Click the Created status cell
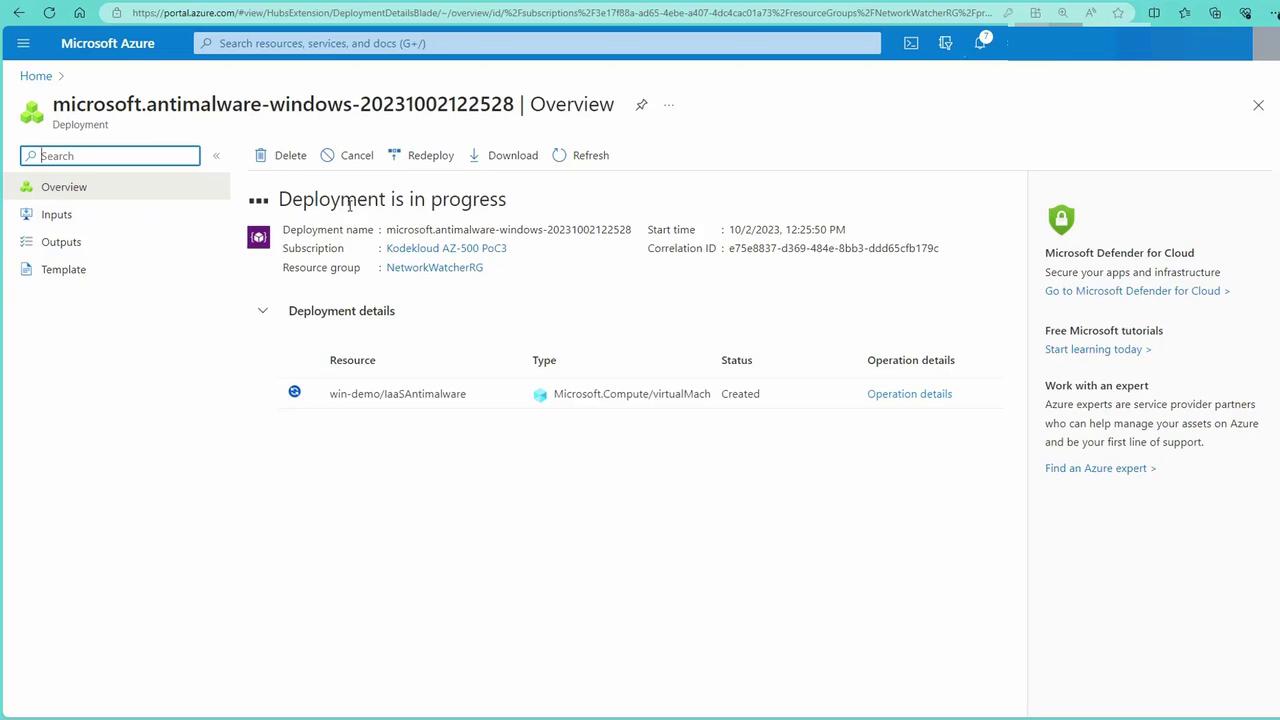This screenshot has height=720, width=1280. tap(740, 394)
